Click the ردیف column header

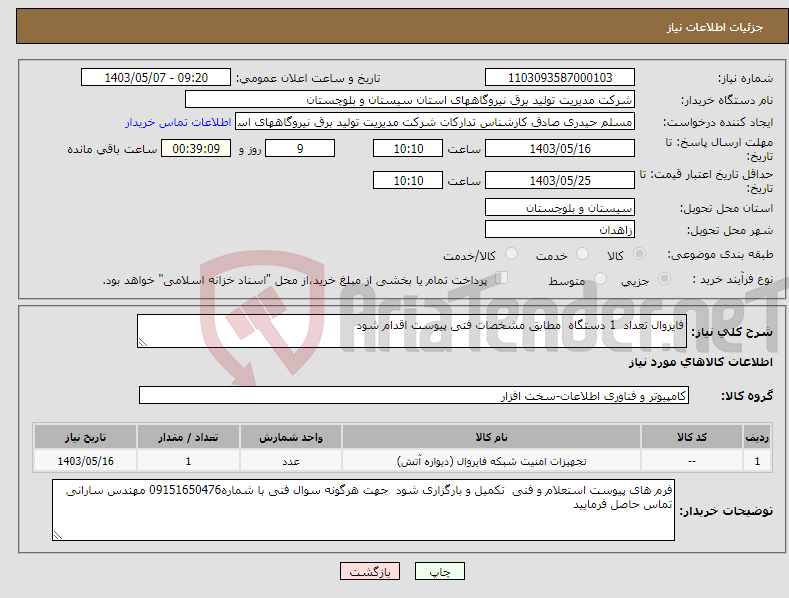[757, 437]
